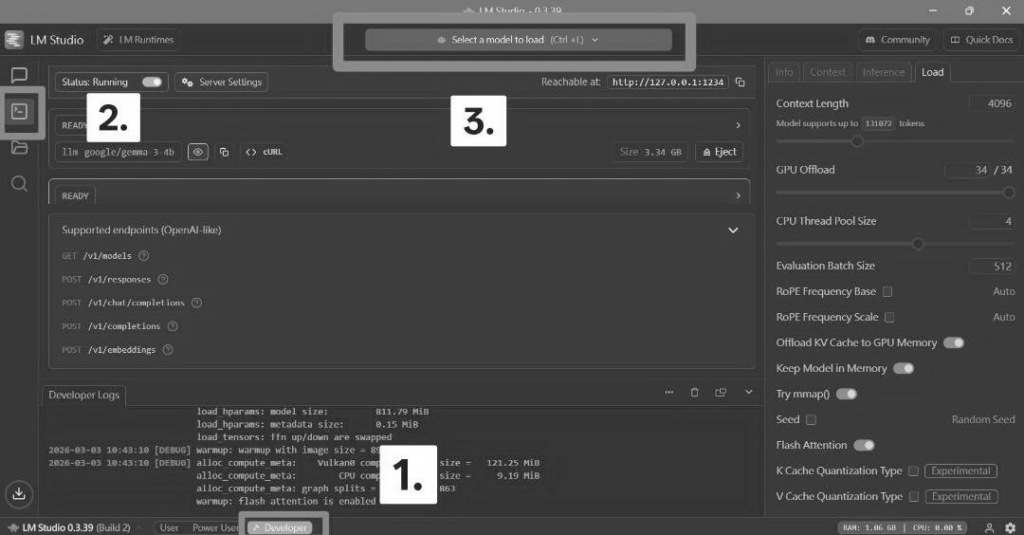
Task: Collapse the Developer Logs panel
Action: pos(748,392)
